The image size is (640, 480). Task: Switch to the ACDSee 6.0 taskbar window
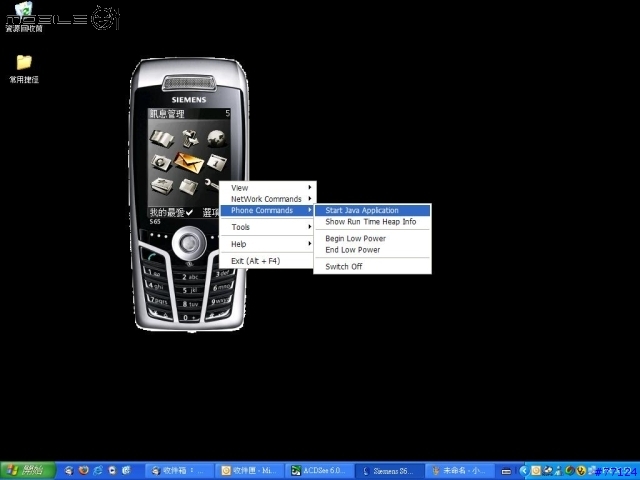tap(319, 471)
